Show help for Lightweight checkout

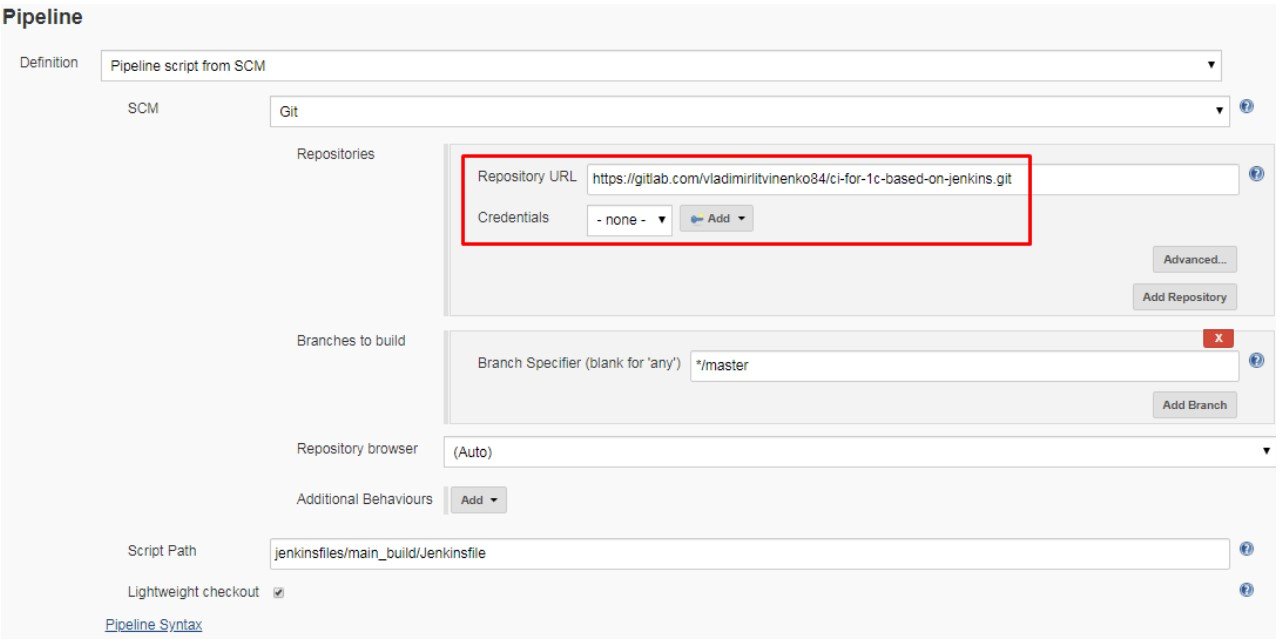click(x=1246, y=590)
